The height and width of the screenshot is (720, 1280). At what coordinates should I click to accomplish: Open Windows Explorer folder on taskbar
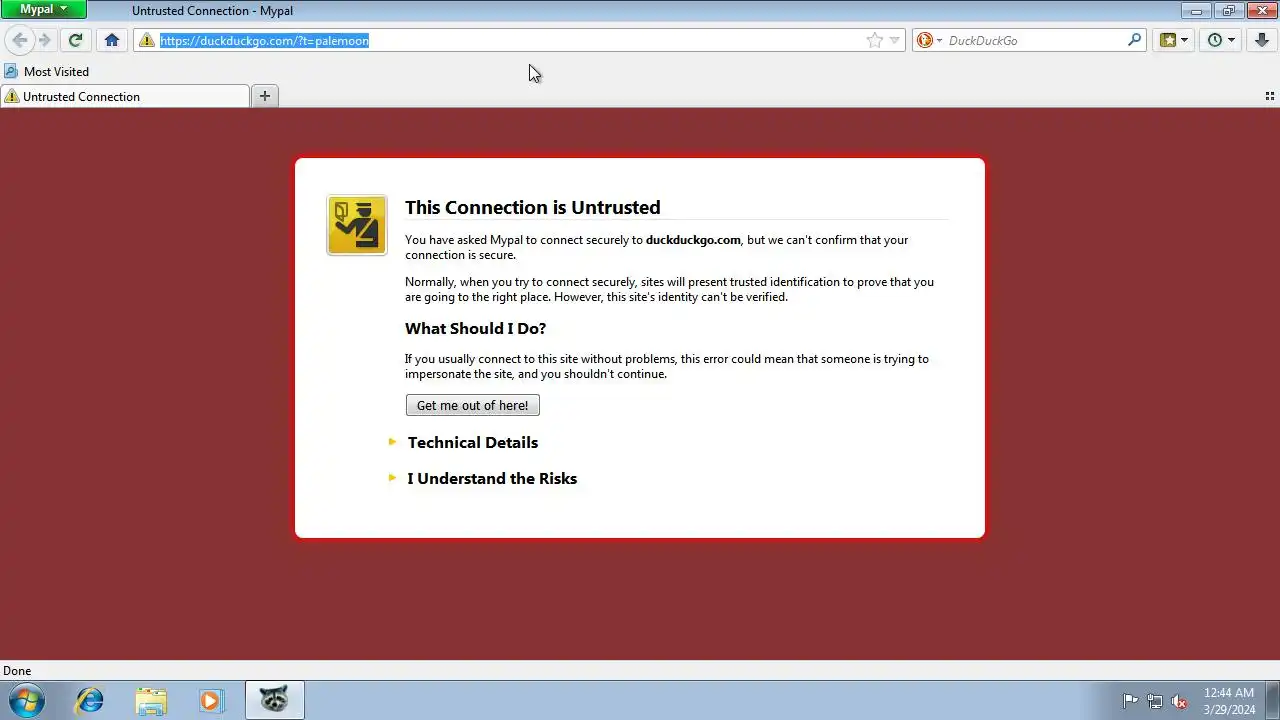pos(151,700)
